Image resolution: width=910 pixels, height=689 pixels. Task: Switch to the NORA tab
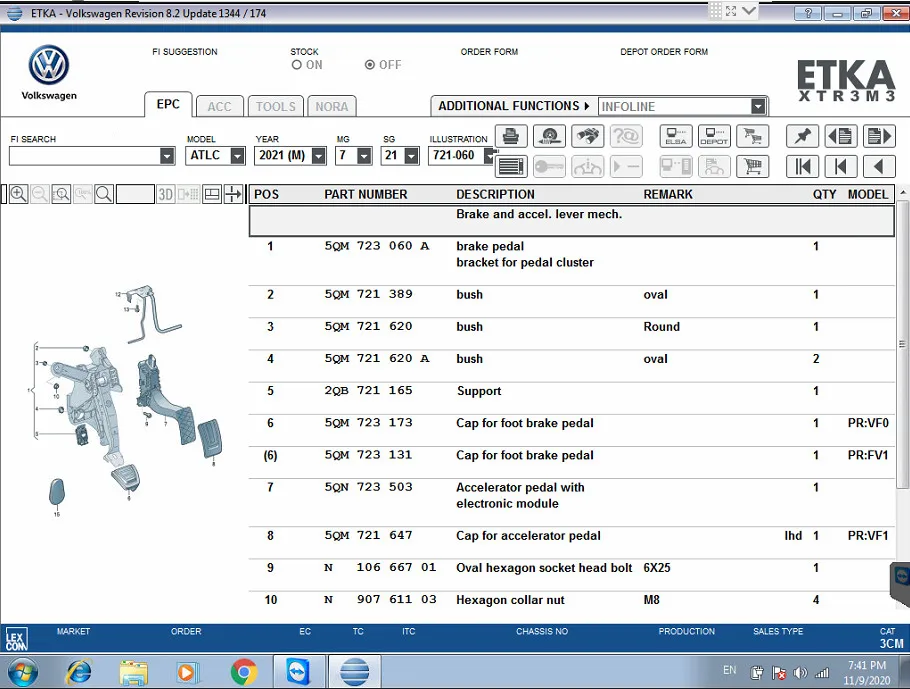click(332, 106)
